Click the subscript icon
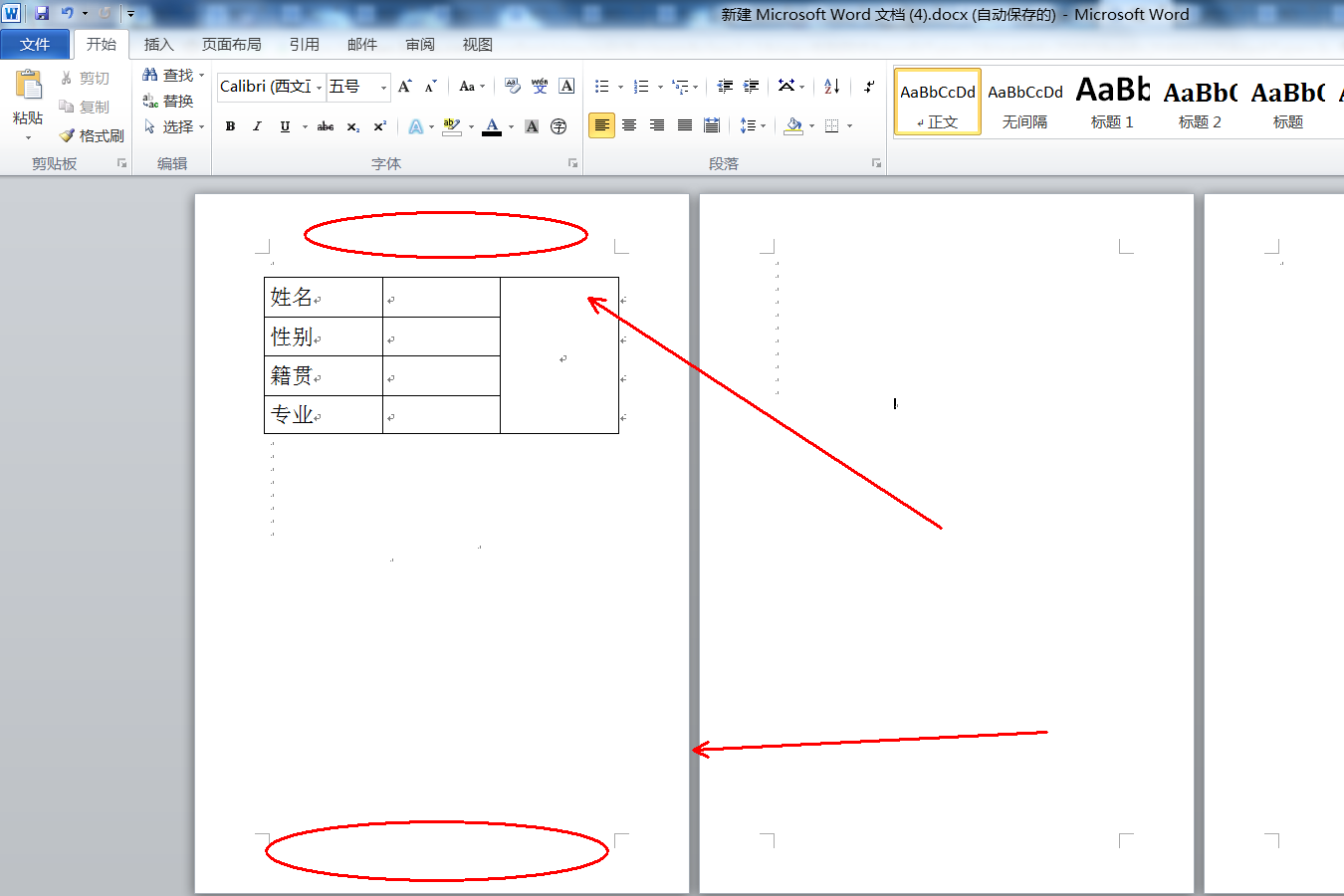Image resolution: width=1344 pixels, height=896 pixels. (353, 126)
